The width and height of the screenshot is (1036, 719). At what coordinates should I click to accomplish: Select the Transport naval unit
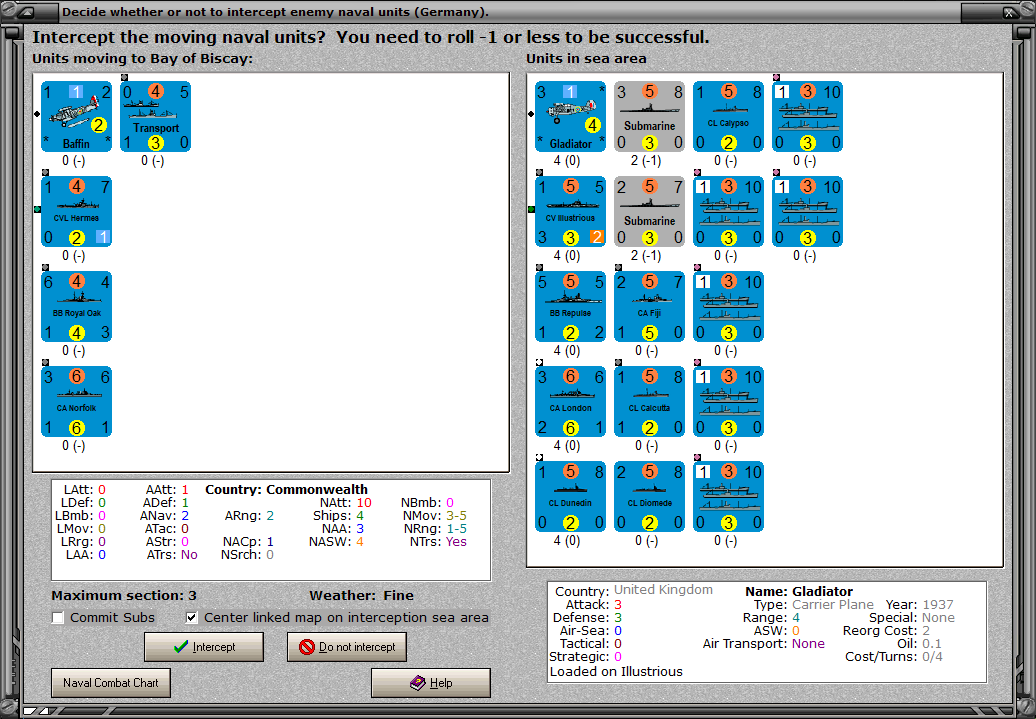point(155,116)
